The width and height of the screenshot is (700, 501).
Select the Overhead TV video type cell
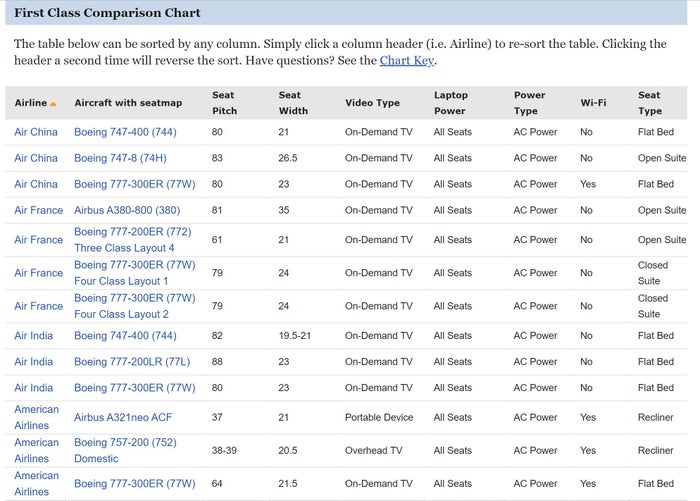(374, 451)
